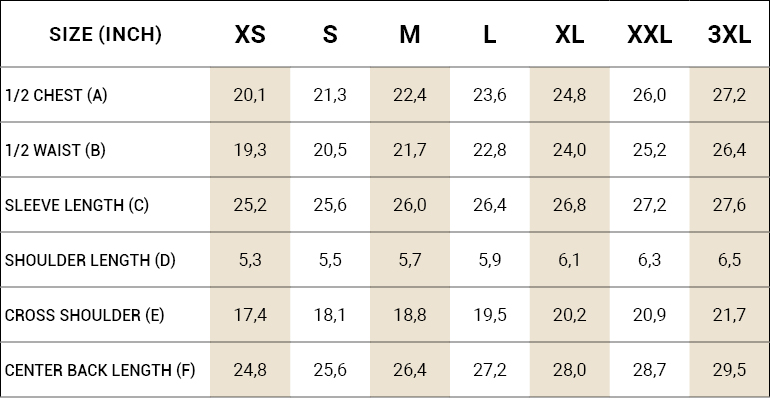Click the SIZE (INCH) header cell
Image resolution: width=770 pixels, height=400 pixels.
[x=105, y=35]
